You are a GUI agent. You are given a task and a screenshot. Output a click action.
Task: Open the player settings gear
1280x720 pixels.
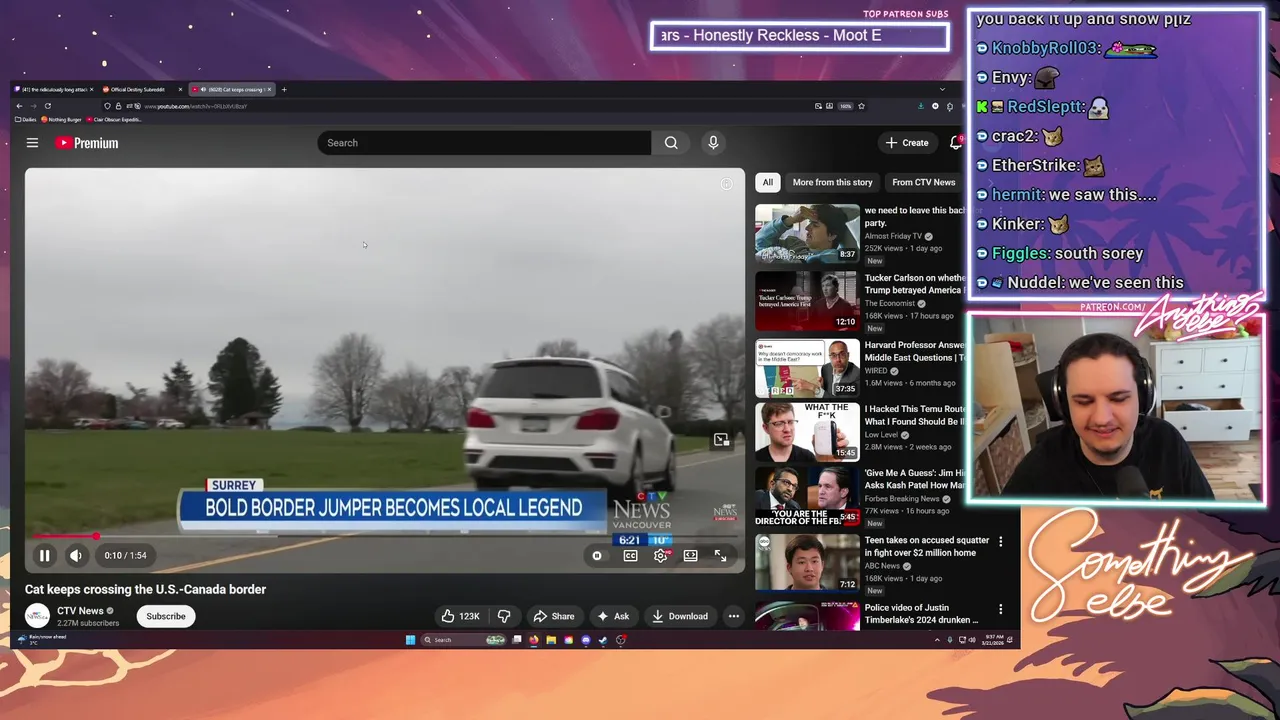(x=660, y=556)
